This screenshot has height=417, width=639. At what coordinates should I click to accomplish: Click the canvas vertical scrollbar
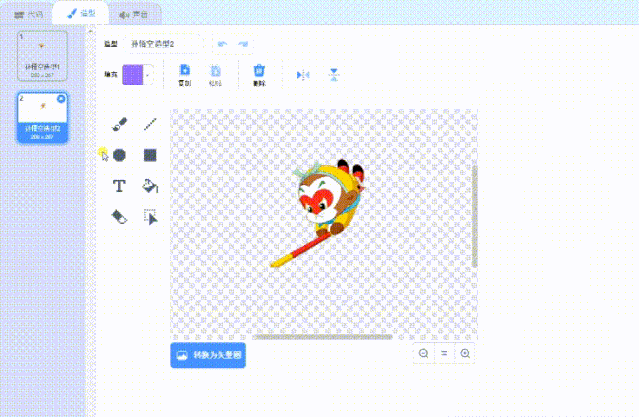(x=475, y=216)
